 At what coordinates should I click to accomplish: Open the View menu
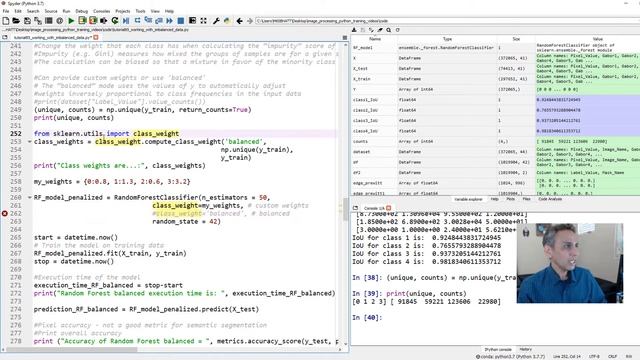[155, 11]
